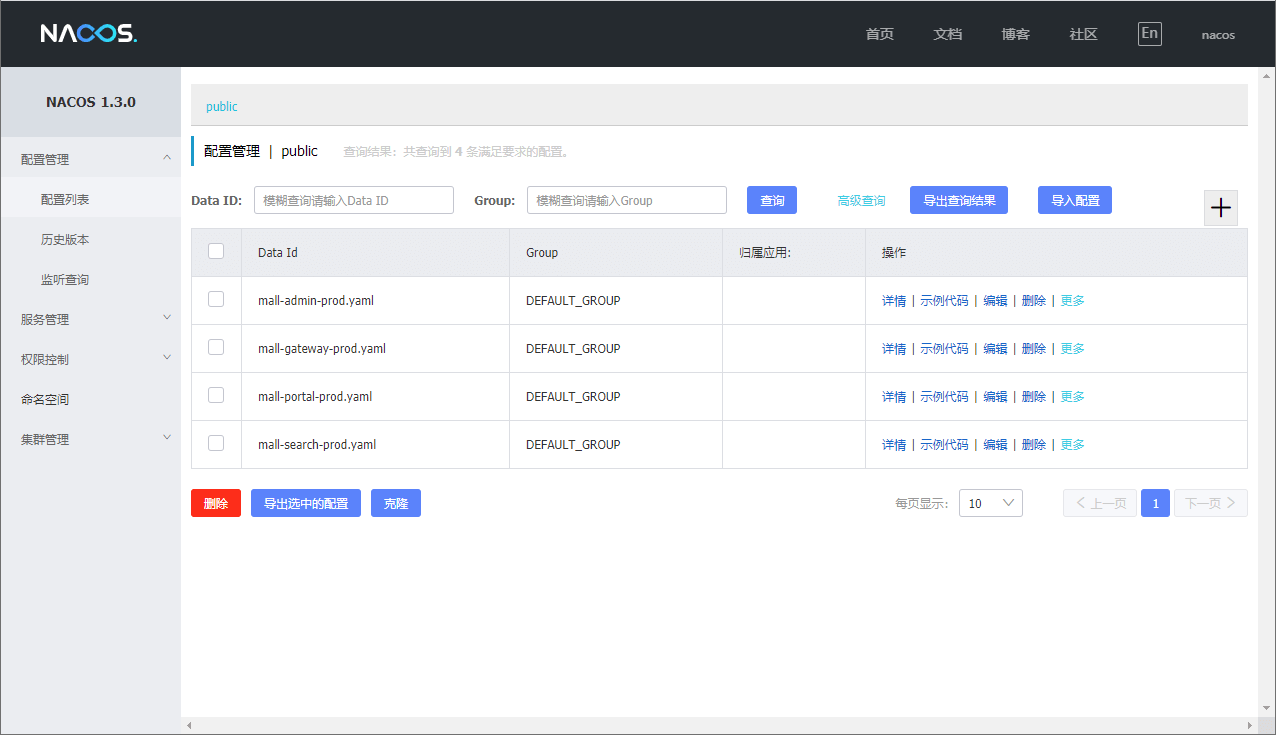Image resolution: width=1276 pixels, height=735 pixels.
Task: Switch language with the En icon
Action: 1150,34
